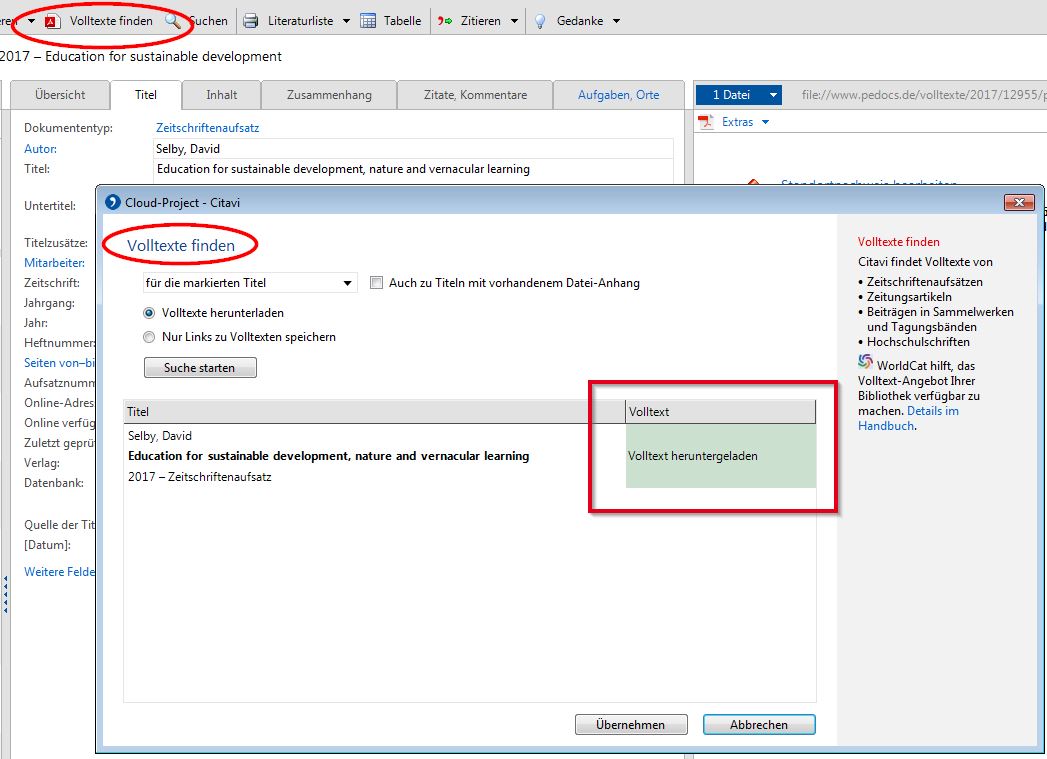Open the Zusammenhang tab
The width and height of the screenshot is (1047, 759).
click(x=329, y=95)
